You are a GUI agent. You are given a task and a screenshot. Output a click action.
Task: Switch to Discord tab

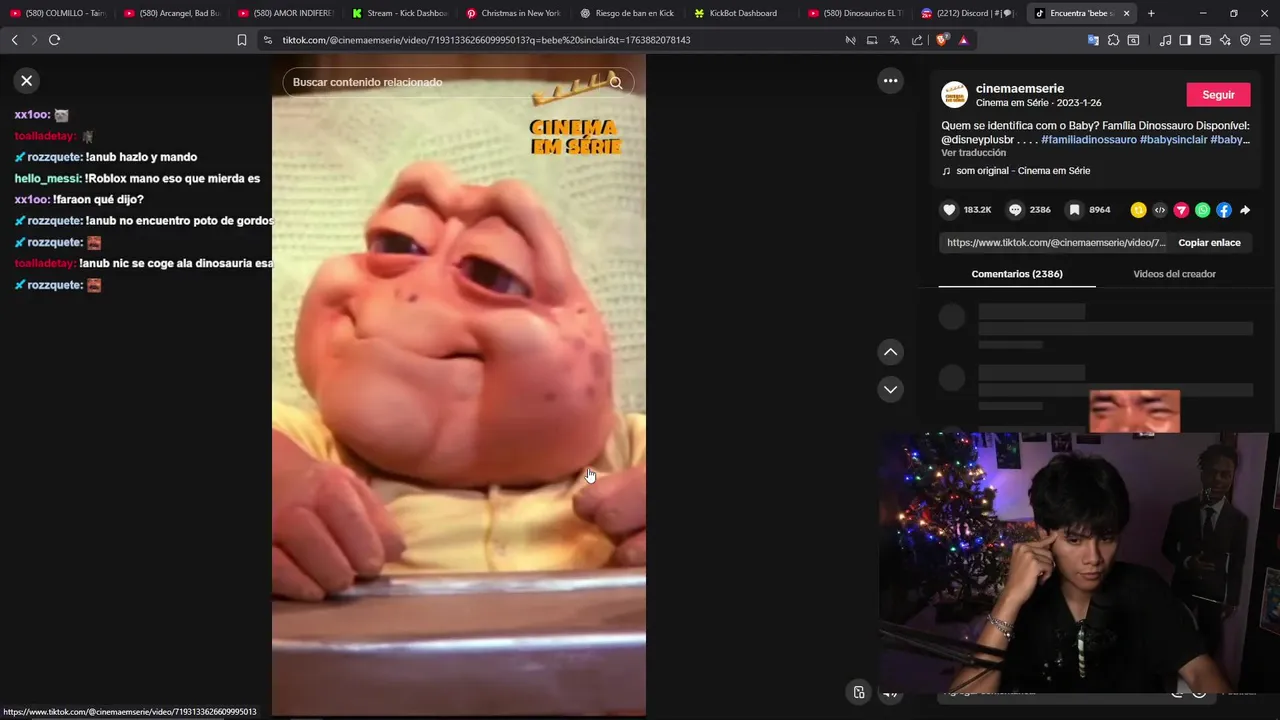[969, 13]
